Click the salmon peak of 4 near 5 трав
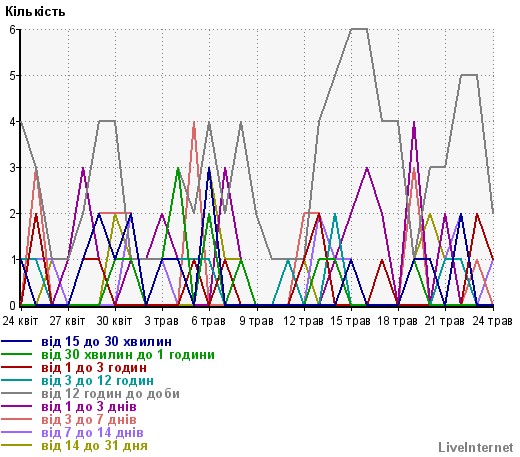The height and width of the screenshot is (457, 520). (x=194, y=123)
